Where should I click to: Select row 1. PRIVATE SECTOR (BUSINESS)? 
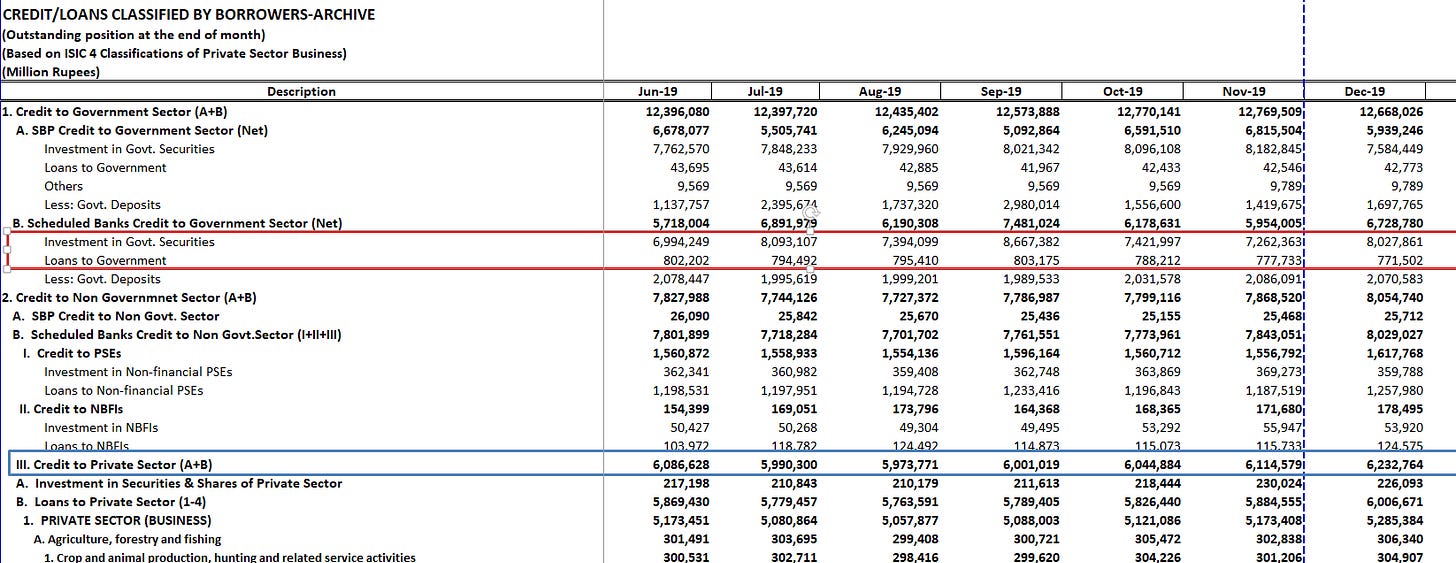click(x=117, y=520)
